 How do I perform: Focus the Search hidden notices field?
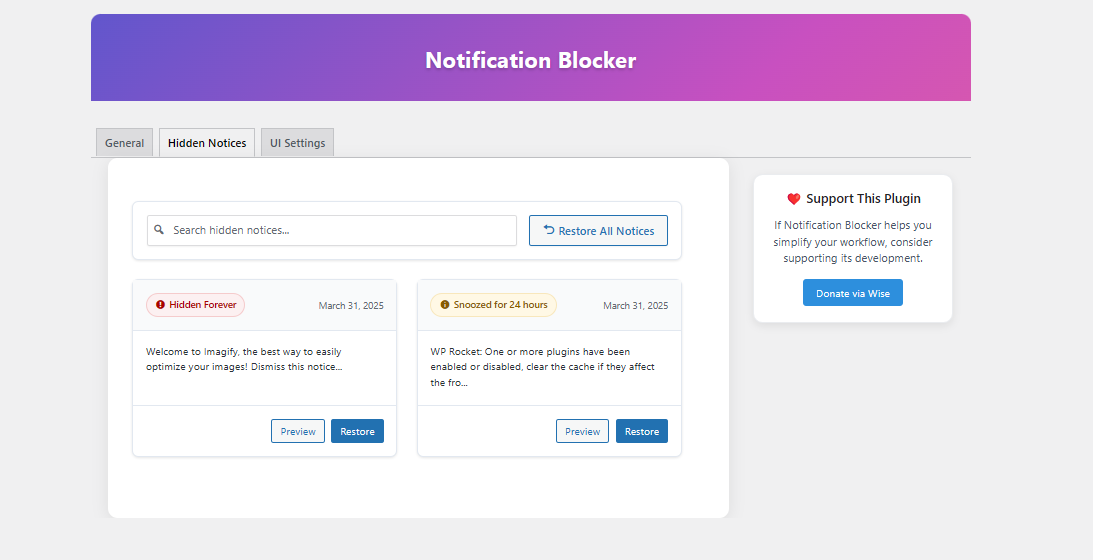[x=340, y=230]
